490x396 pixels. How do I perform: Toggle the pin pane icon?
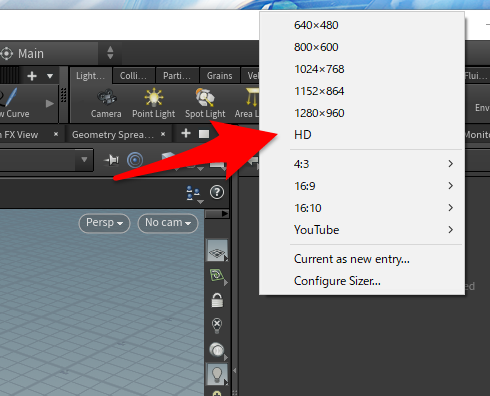(x=111, y=160)
